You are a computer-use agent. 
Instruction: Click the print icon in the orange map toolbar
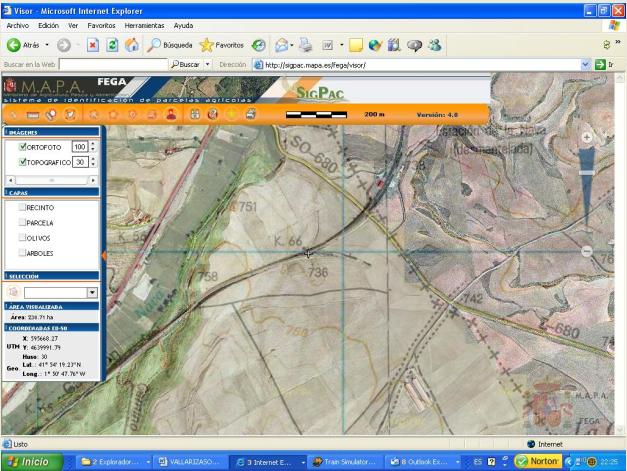click(250, 114)
